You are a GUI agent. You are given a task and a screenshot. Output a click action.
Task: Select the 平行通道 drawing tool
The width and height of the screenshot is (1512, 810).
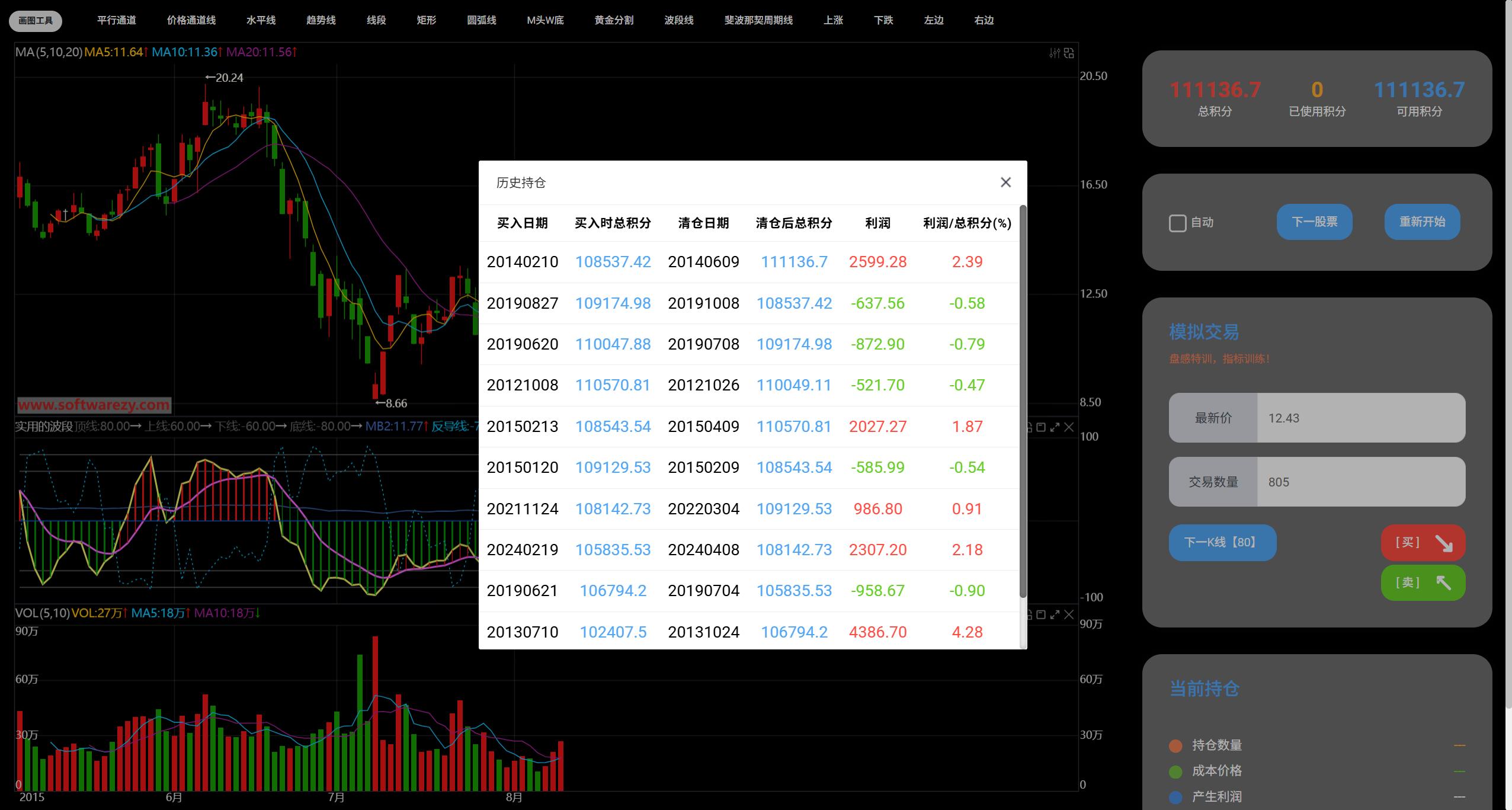point(117,20)
